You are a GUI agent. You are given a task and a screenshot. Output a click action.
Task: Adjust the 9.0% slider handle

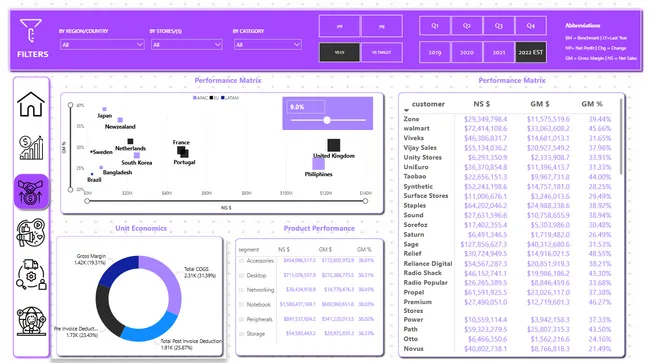click(x=327, y=120)
